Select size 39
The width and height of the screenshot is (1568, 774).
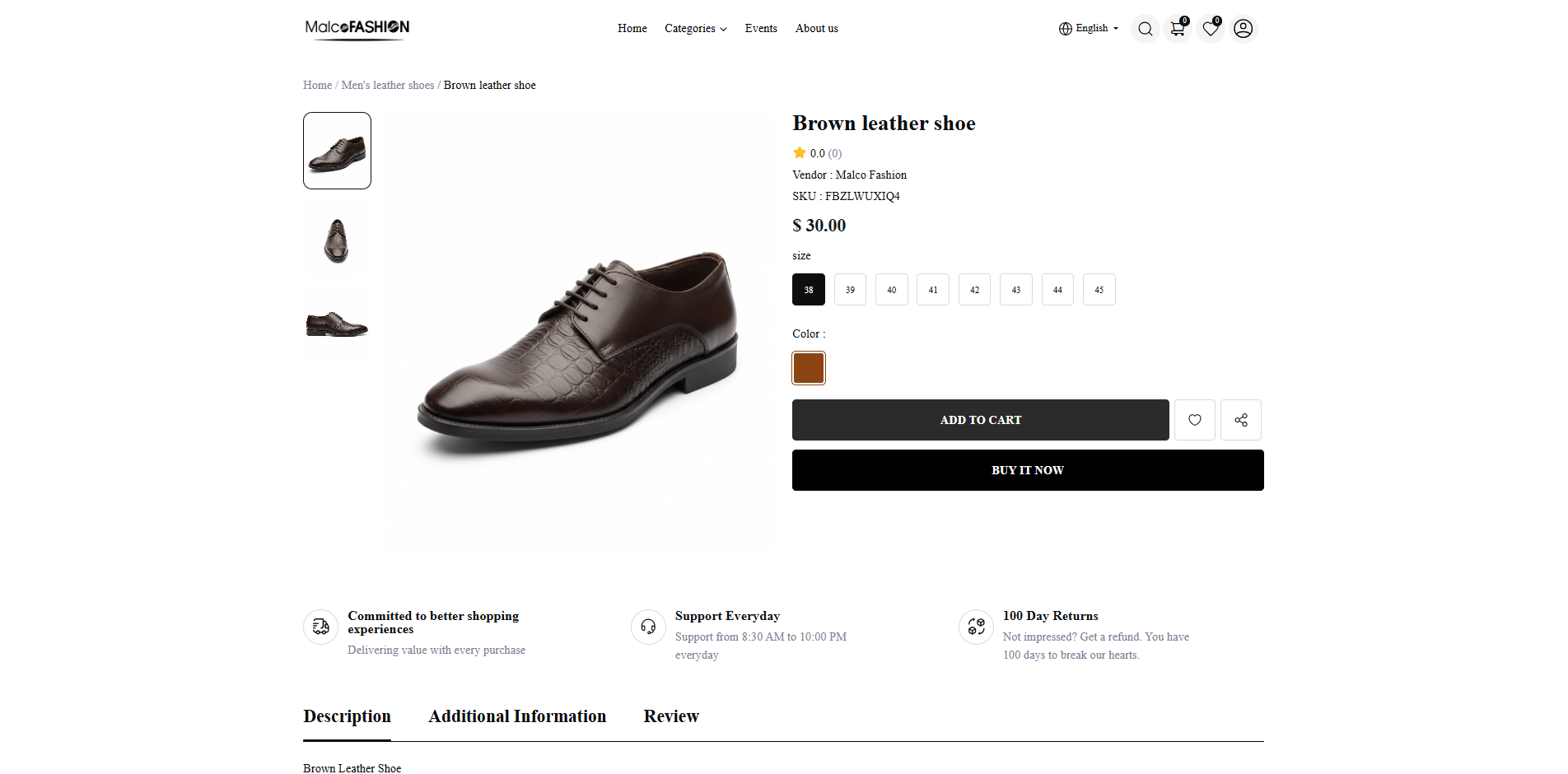tap(850, 290)
